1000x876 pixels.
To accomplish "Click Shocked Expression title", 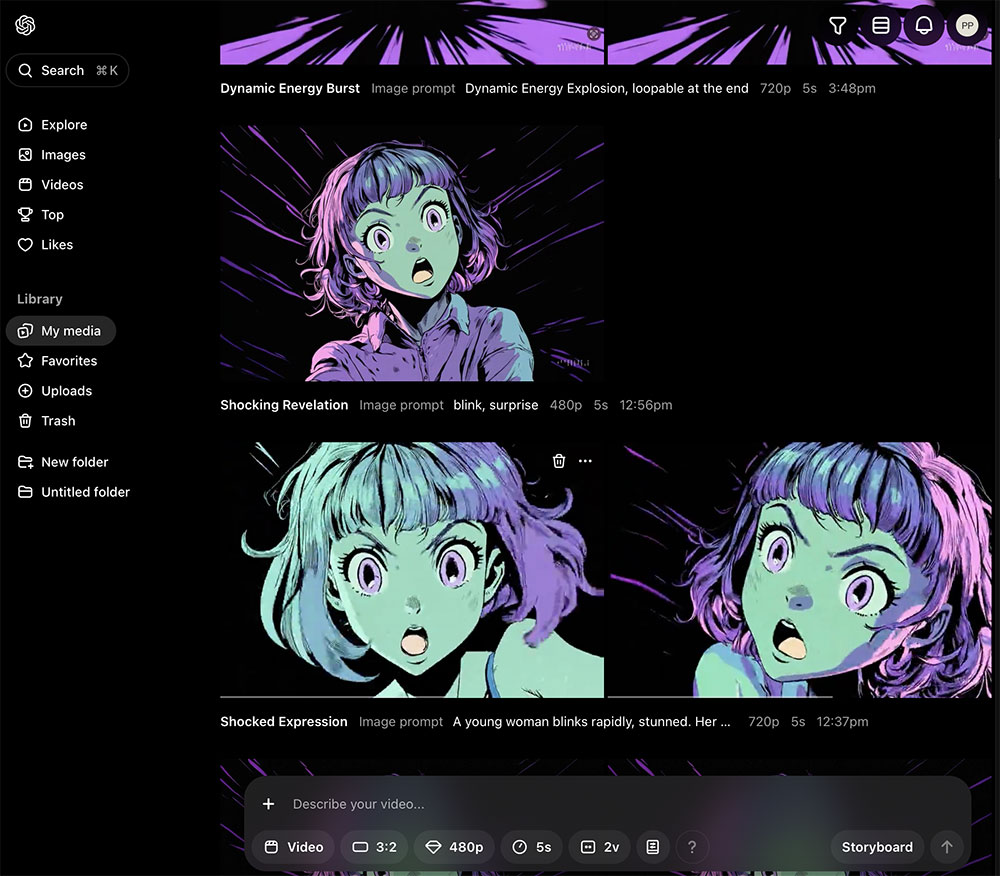I will coord(284,722).
